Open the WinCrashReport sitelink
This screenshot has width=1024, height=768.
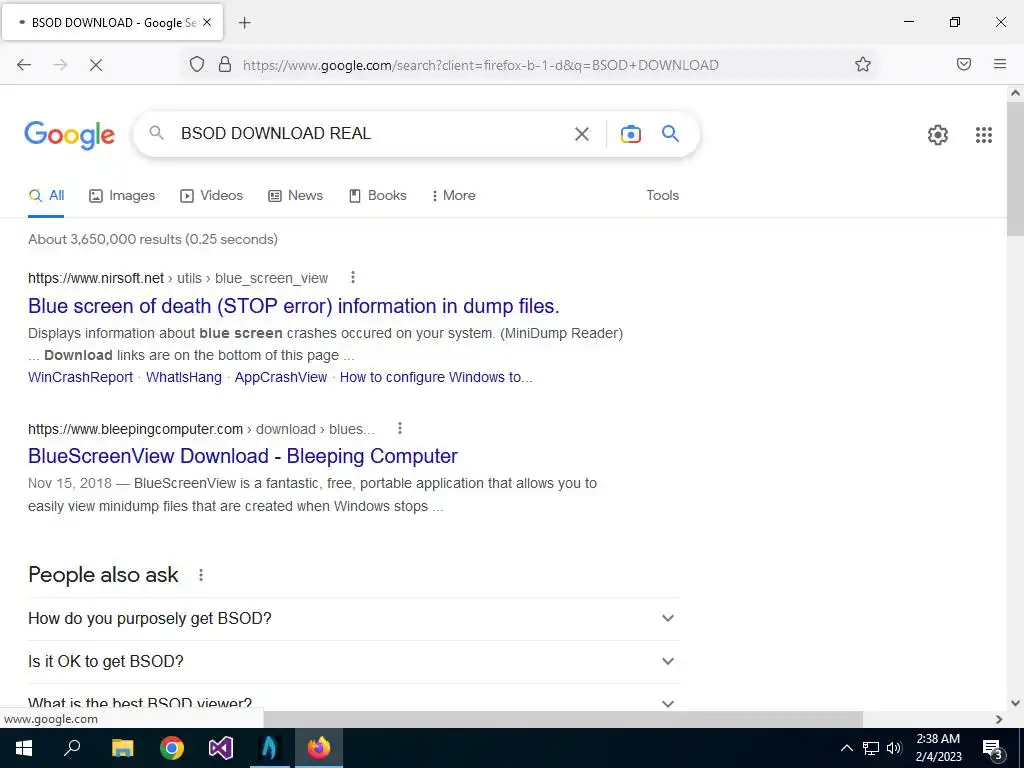(80, 377)
